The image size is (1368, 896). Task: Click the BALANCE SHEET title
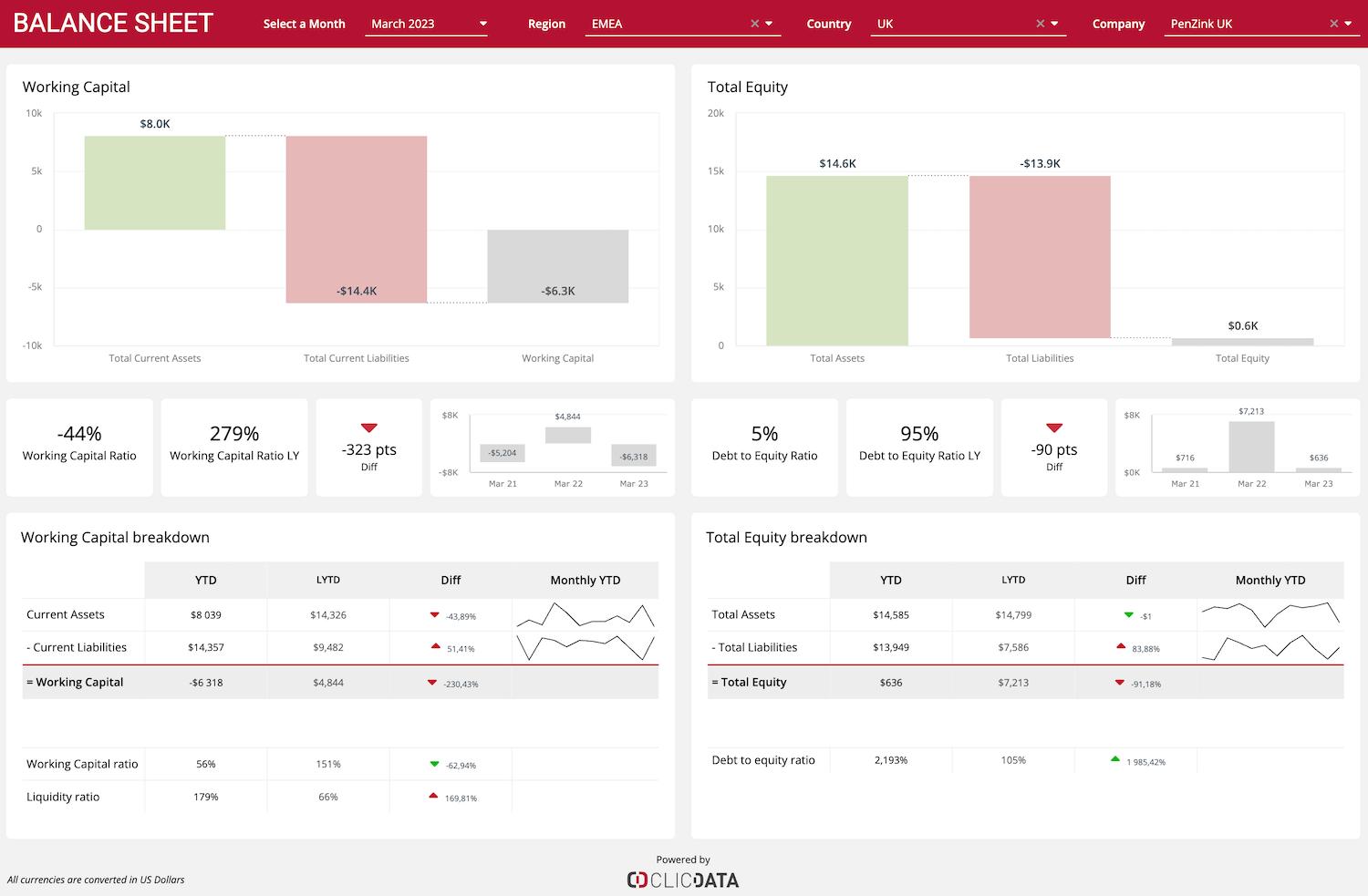point(112,23)
